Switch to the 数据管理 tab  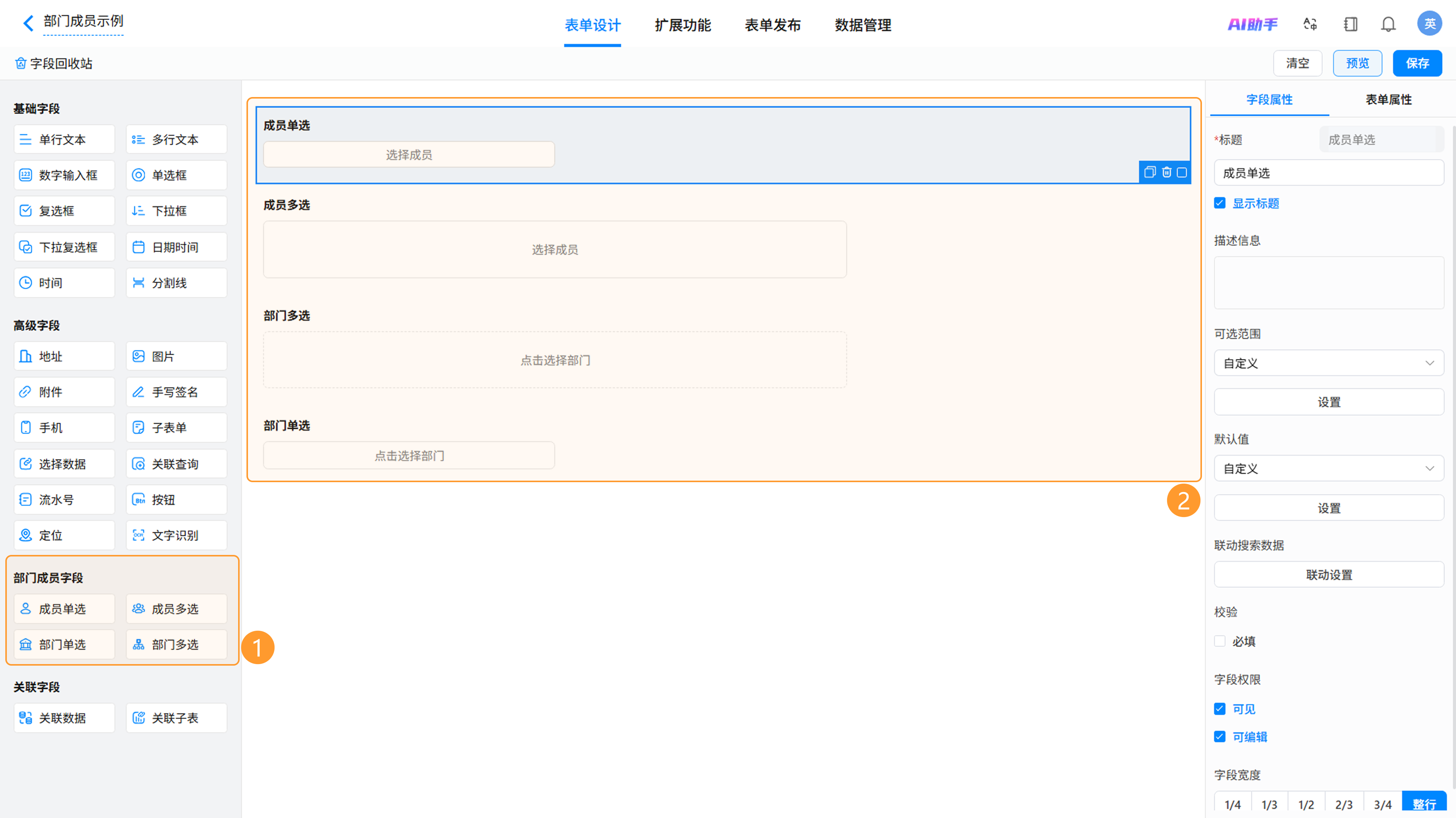(863, 25)
